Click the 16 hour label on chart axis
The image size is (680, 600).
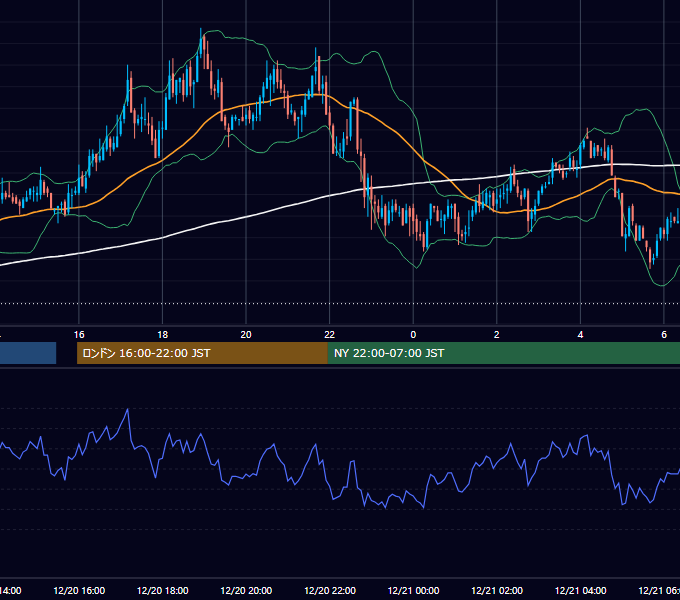[79, 334]
